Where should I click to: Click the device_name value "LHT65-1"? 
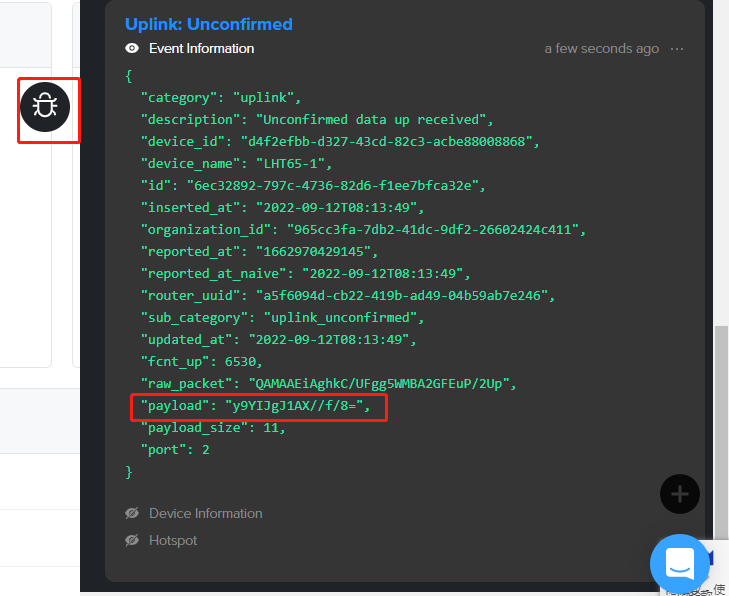click(x=290, y=164)
